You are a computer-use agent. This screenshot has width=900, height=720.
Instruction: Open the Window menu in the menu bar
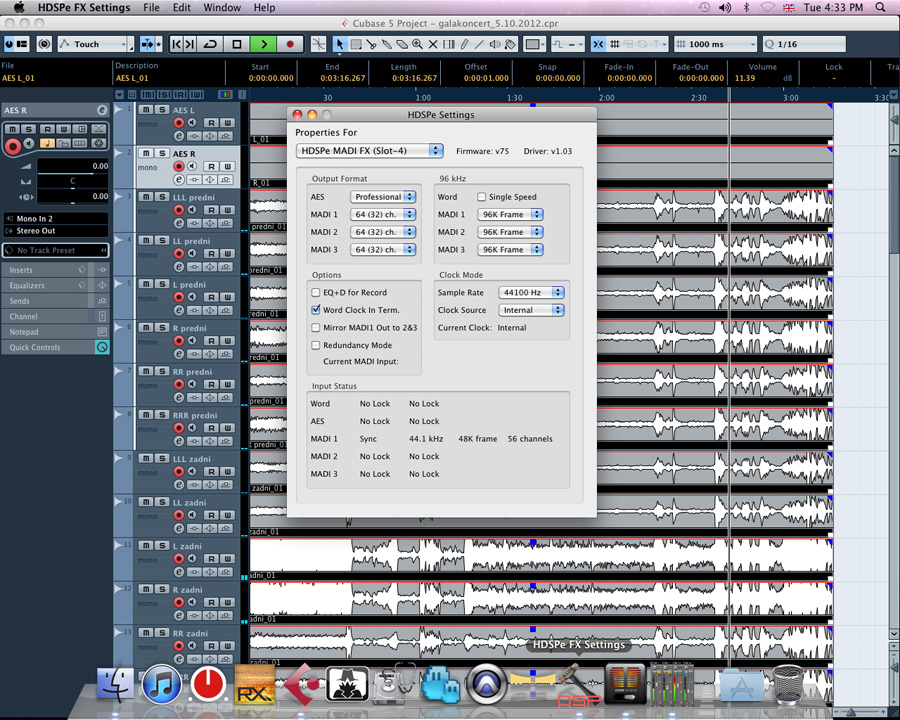221,7
